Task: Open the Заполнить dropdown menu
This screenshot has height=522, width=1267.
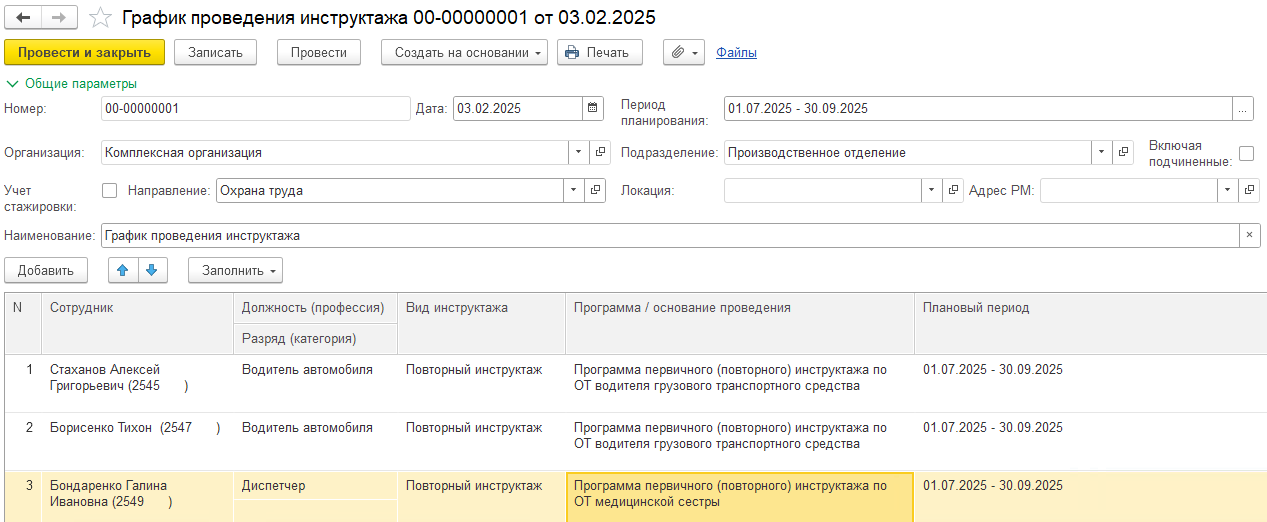Action: pyautogui.click(x=235, y=270)
